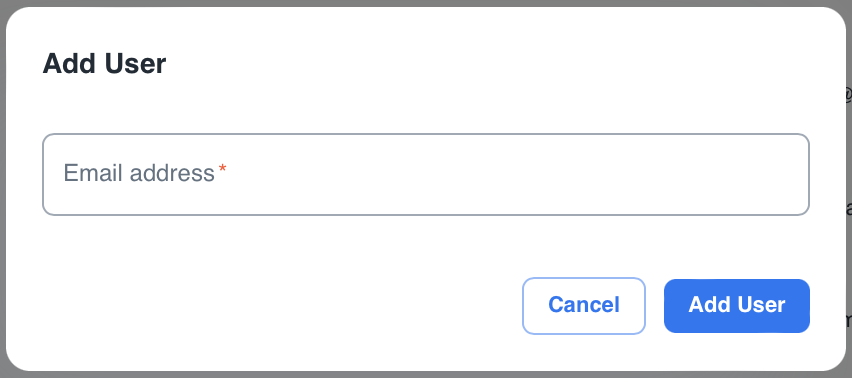Close the modal using Cancel
This screenshot has height=378, width=852.
click(x=584, y=306)
